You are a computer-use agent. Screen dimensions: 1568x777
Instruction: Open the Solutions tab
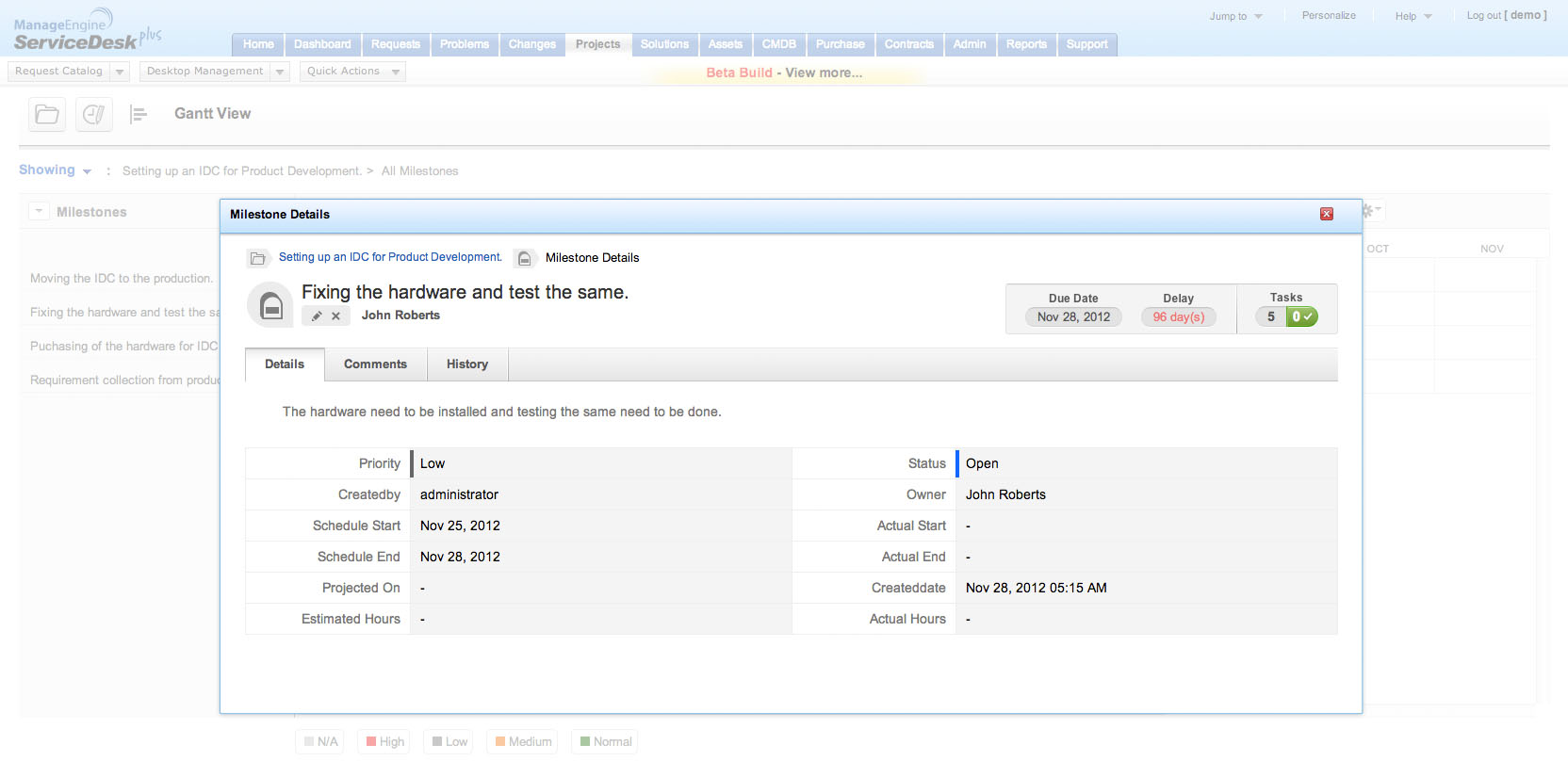pos(665,44)
